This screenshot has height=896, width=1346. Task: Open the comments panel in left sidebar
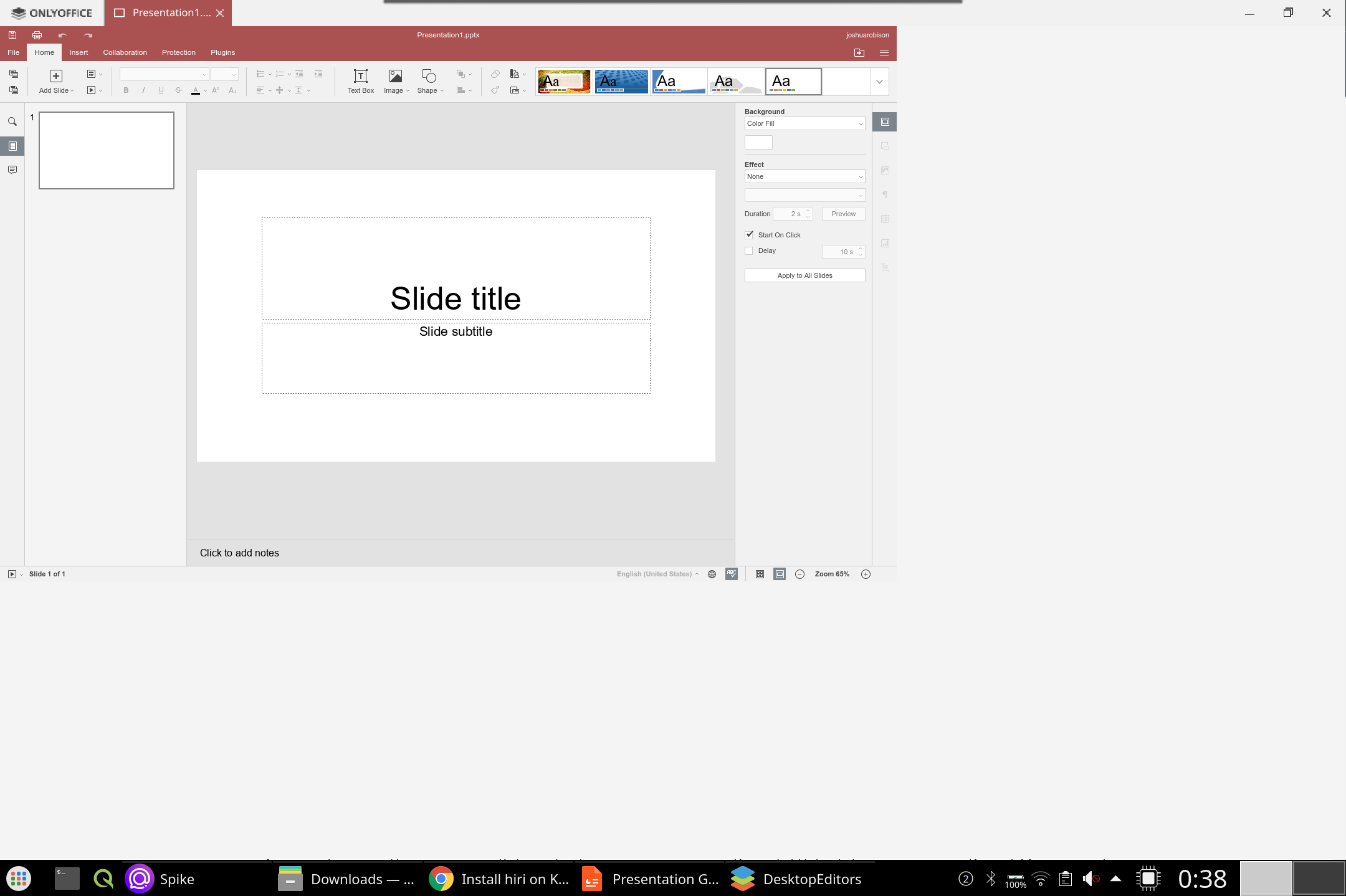coord(12,170)
